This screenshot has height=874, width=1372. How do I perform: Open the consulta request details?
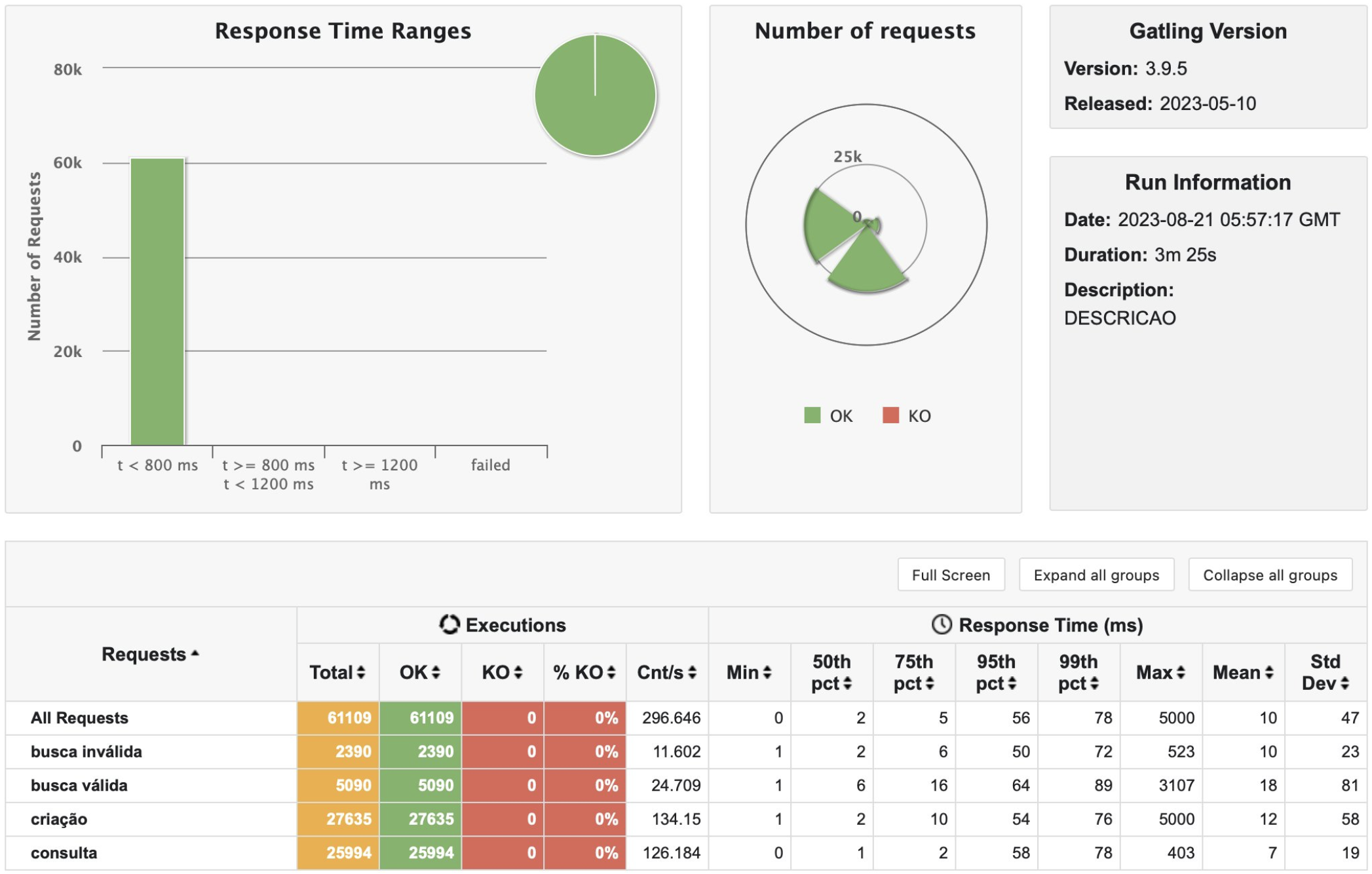pos(64,853)
